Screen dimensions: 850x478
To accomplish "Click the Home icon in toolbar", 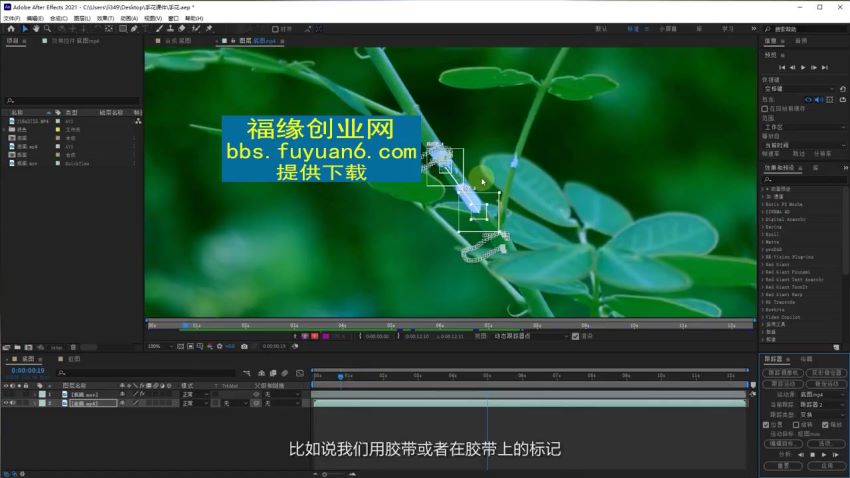I will pyautogui.click(x=11, y=29).
